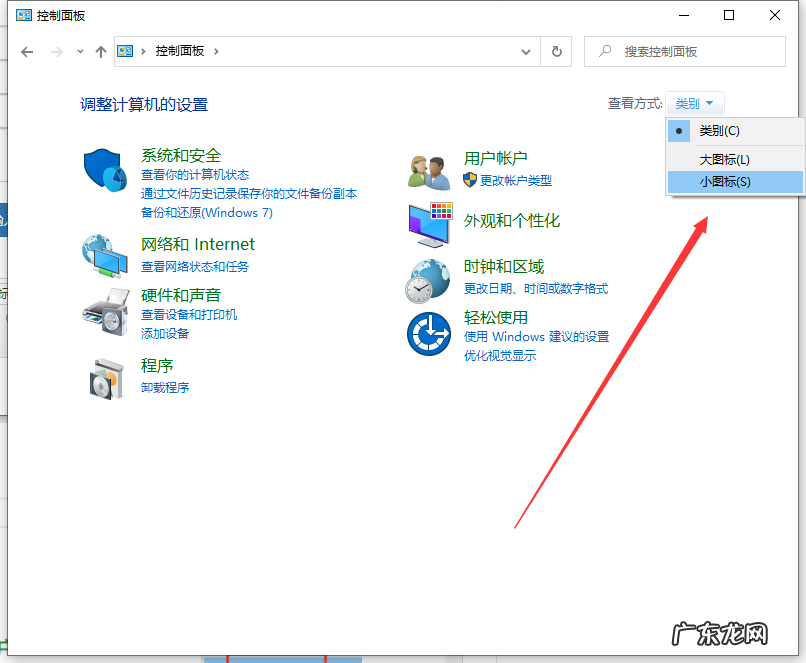Open 外观和个性化 monitor icon
This screenshot has height=663, width=806.
click(428, 225)
